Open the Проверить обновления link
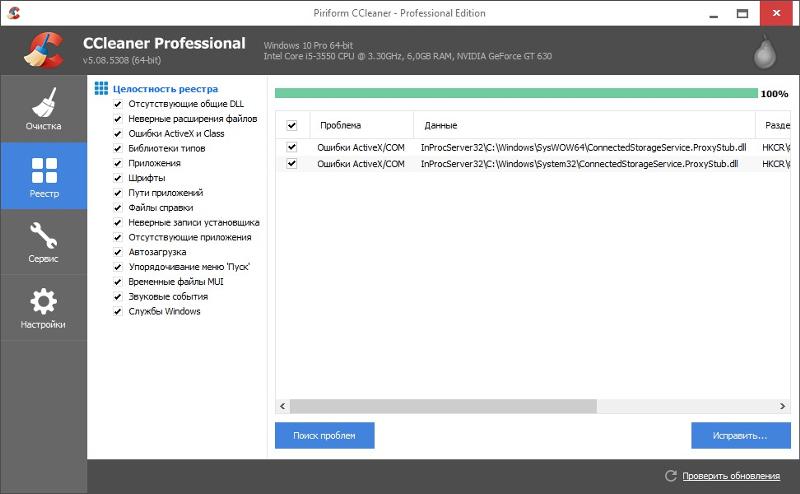Image resolution: width=800 pixels, height=494 pixels. [x=731, y=476]
